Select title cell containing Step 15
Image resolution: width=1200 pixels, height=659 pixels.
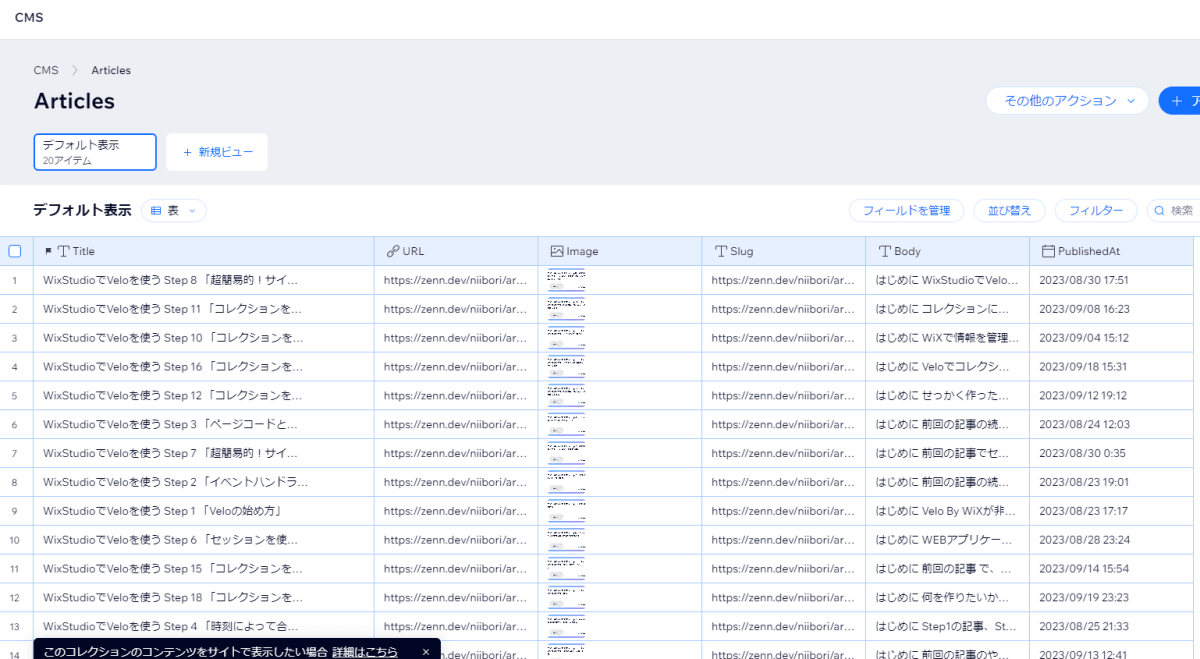click(204, 569)
